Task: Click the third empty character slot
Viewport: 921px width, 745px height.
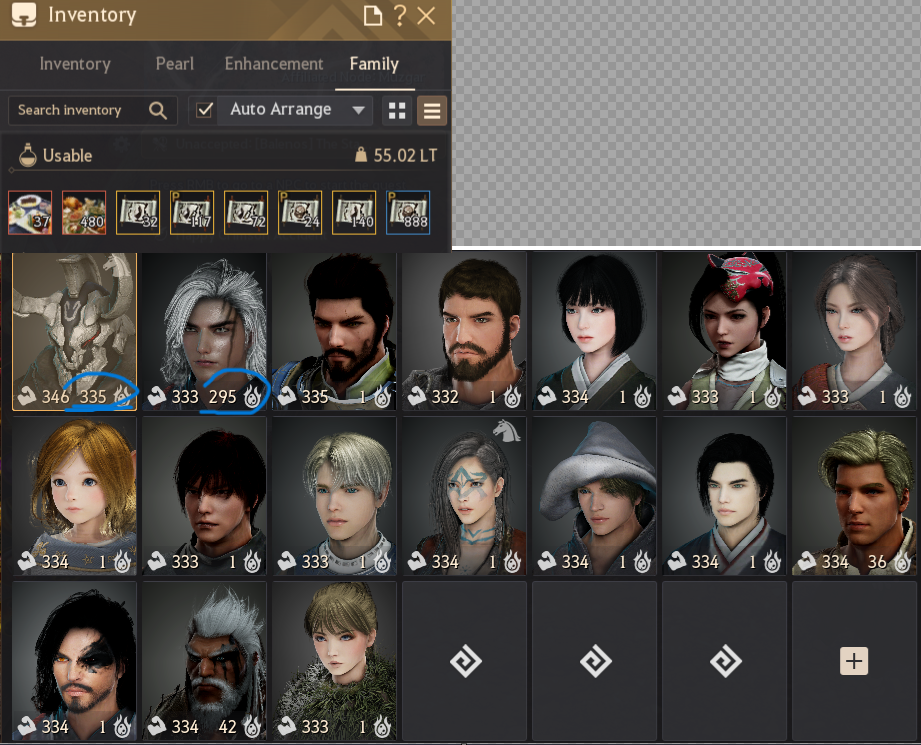Action: click(x=725, y=661)
